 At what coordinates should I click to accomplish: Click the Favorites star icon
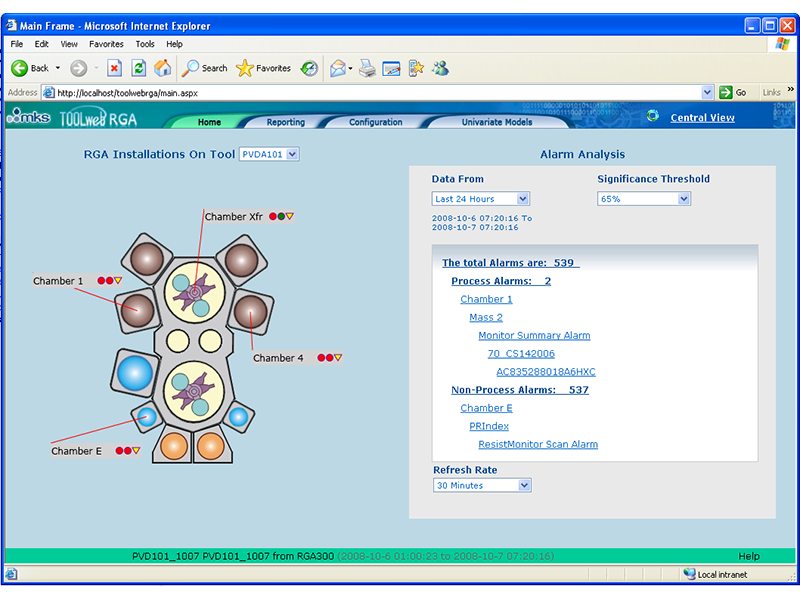click(x=243, y=68)
